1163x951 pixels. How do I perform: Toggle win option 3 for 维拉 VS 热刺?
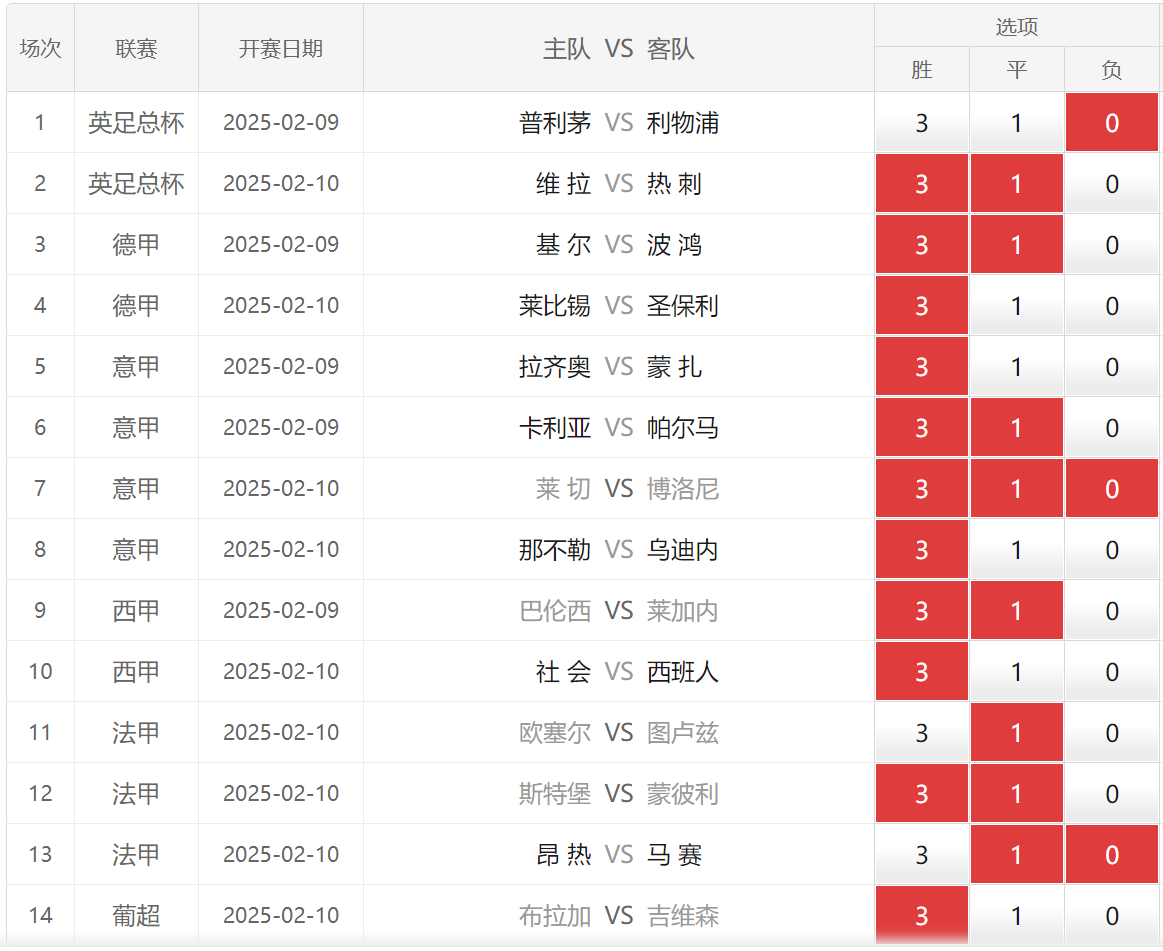(921, 183)
